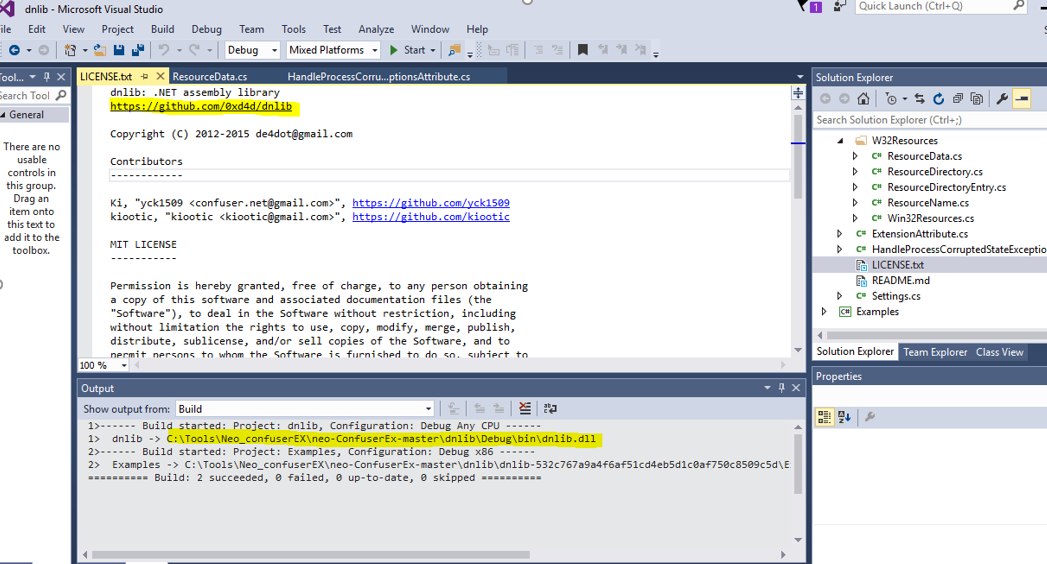Expand the ResourceData.cs tree node
The image size is (1047, 564).
coord(855,156)
